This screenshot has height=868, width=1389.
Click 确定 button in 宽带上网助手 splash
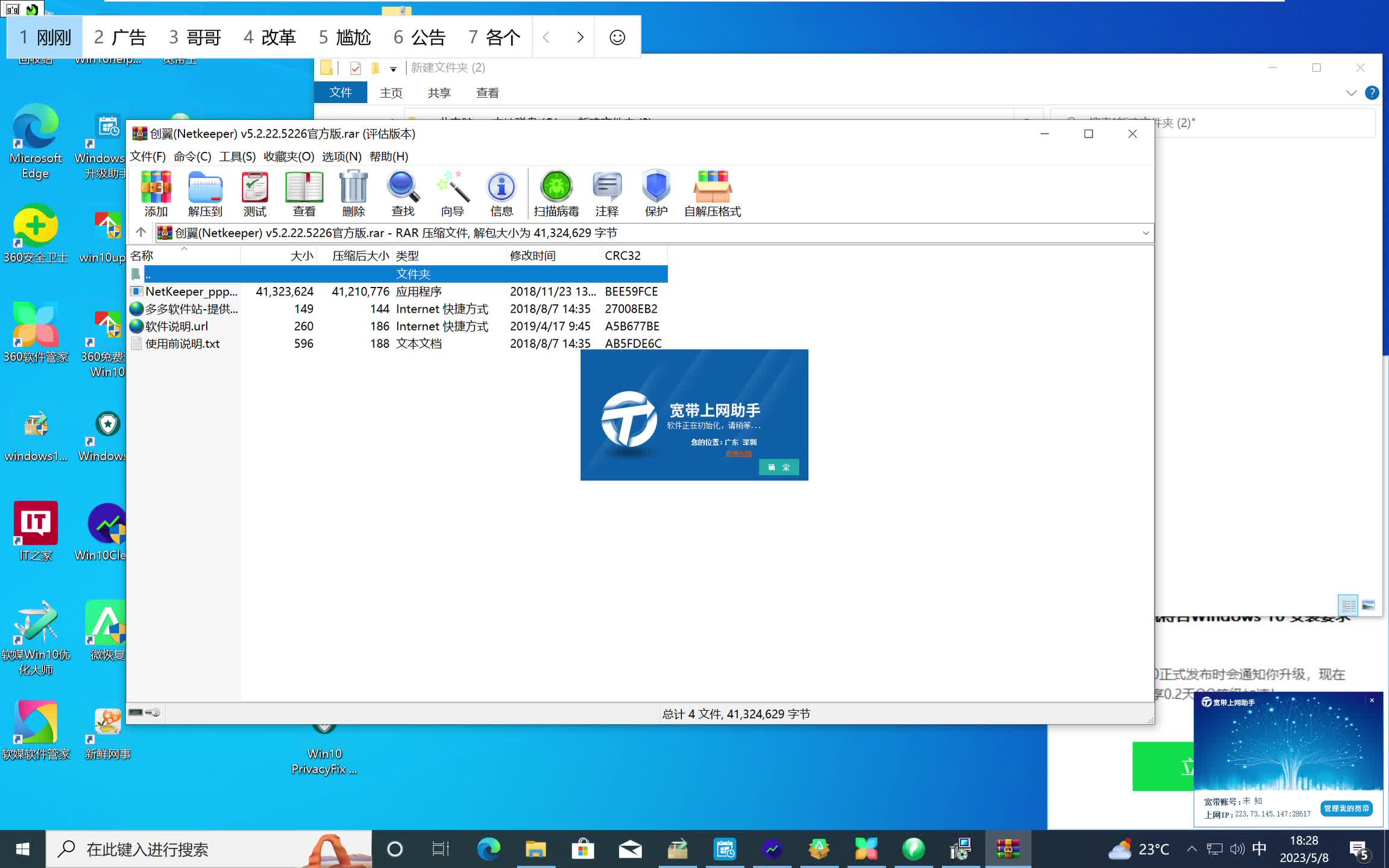pyautogui.click(x=779, y=467)
